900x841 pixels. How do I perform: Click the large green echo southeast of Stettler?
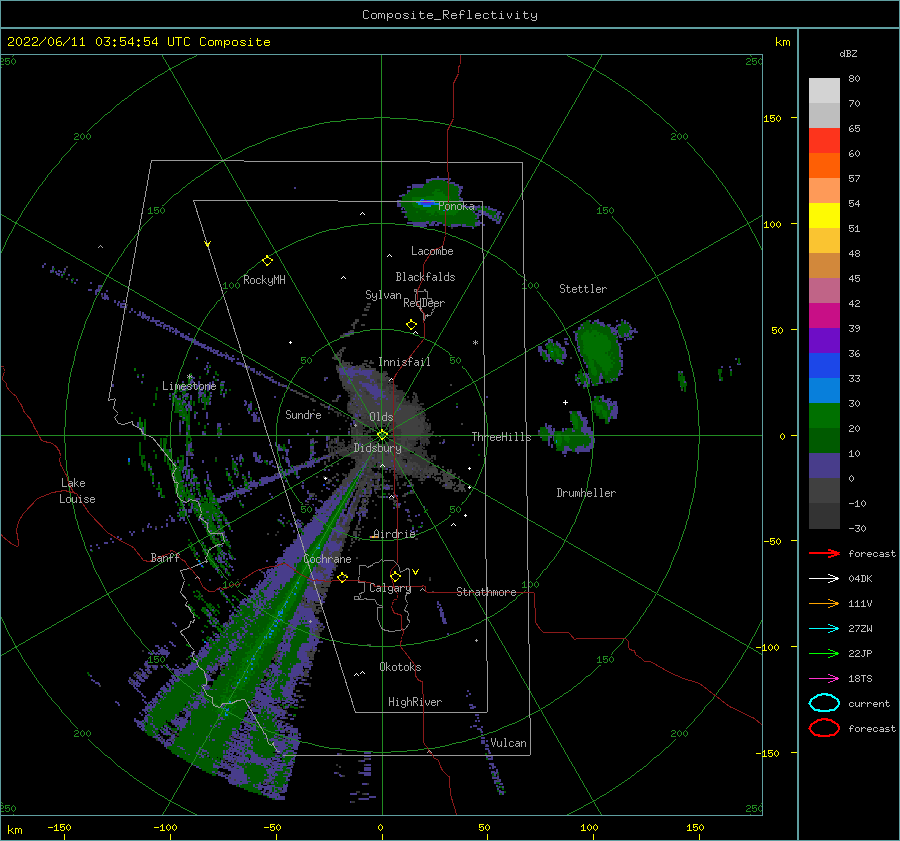coord(600,351)
